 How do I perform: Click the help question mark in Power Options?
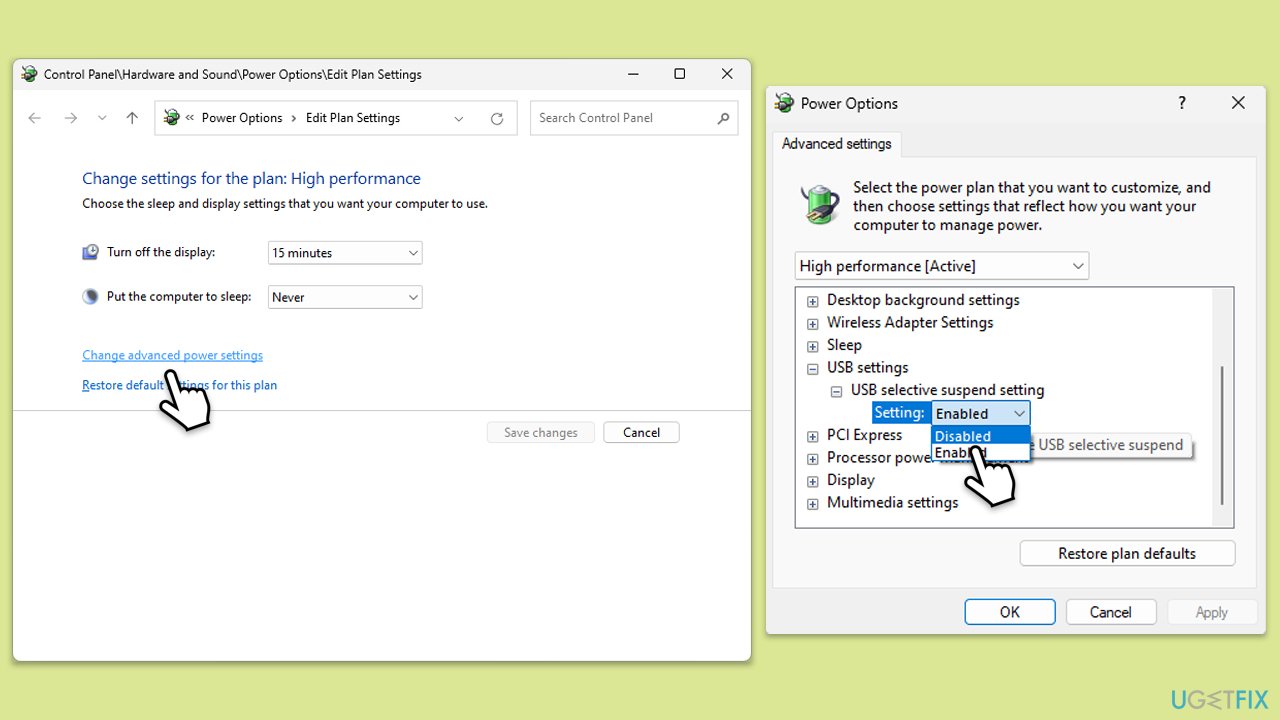[1182, 103]
